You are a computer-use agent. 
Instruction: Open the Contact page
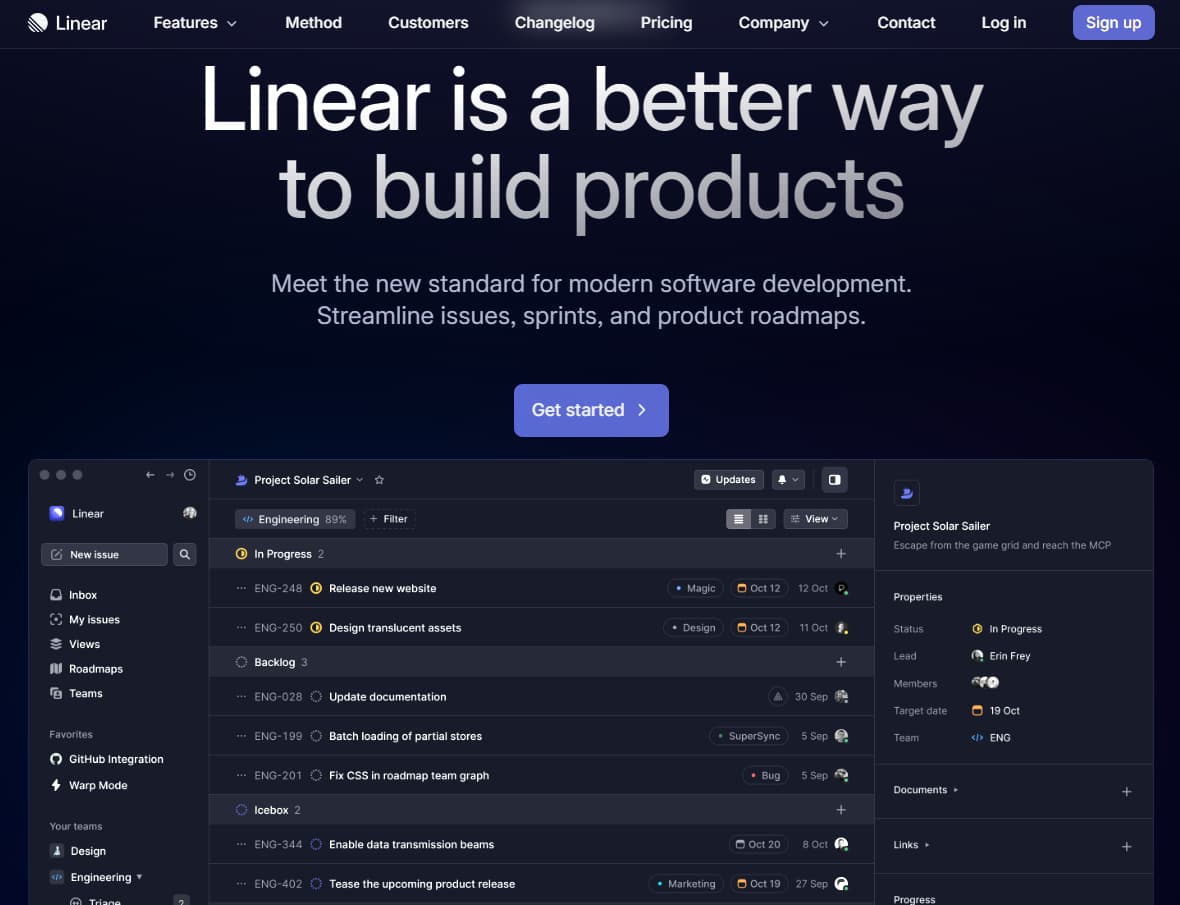point(906,23)
